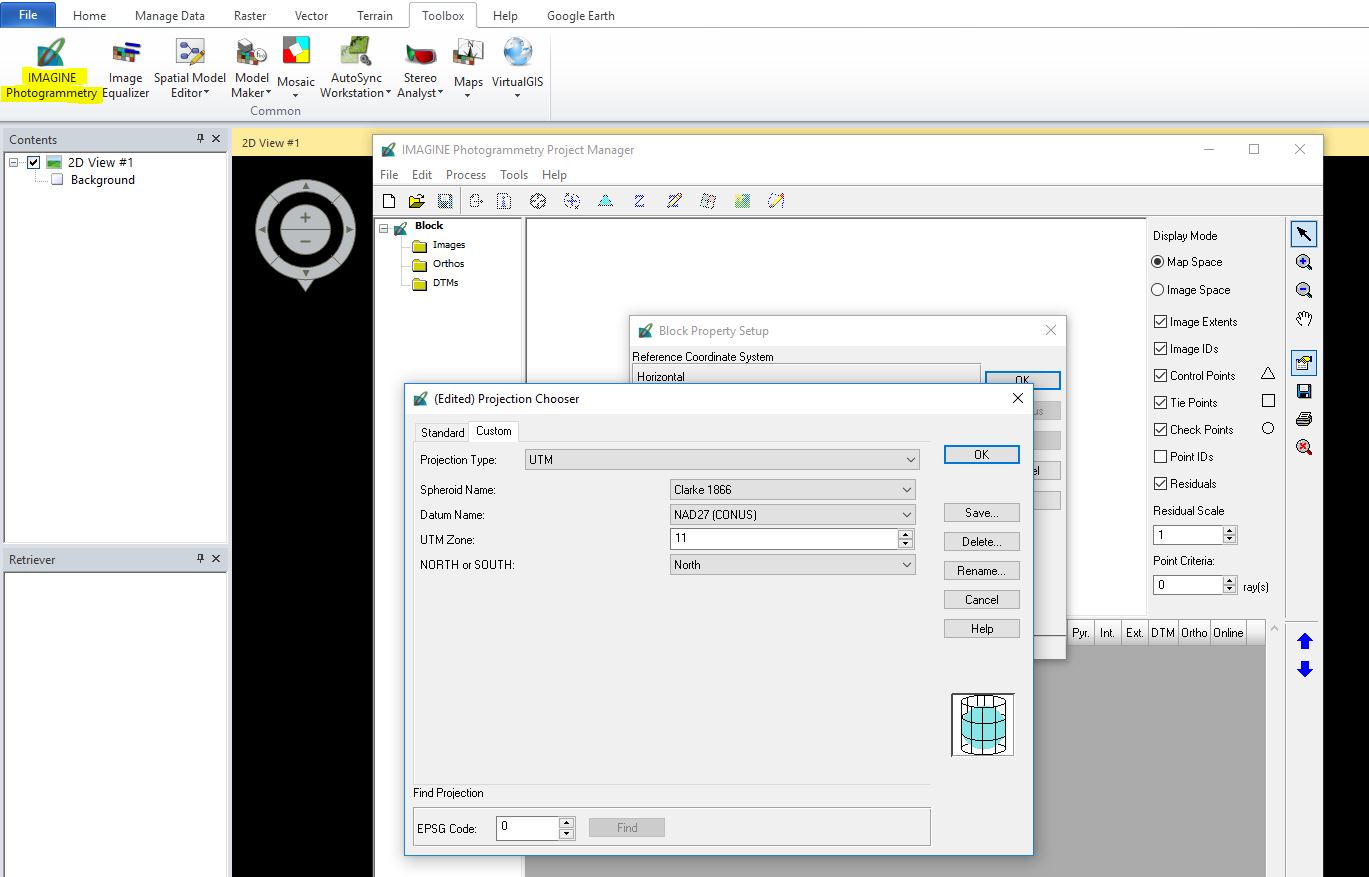Open the AutoSync Workstation icon
This screenshot has width=1369, height=877.
[356, 51]
